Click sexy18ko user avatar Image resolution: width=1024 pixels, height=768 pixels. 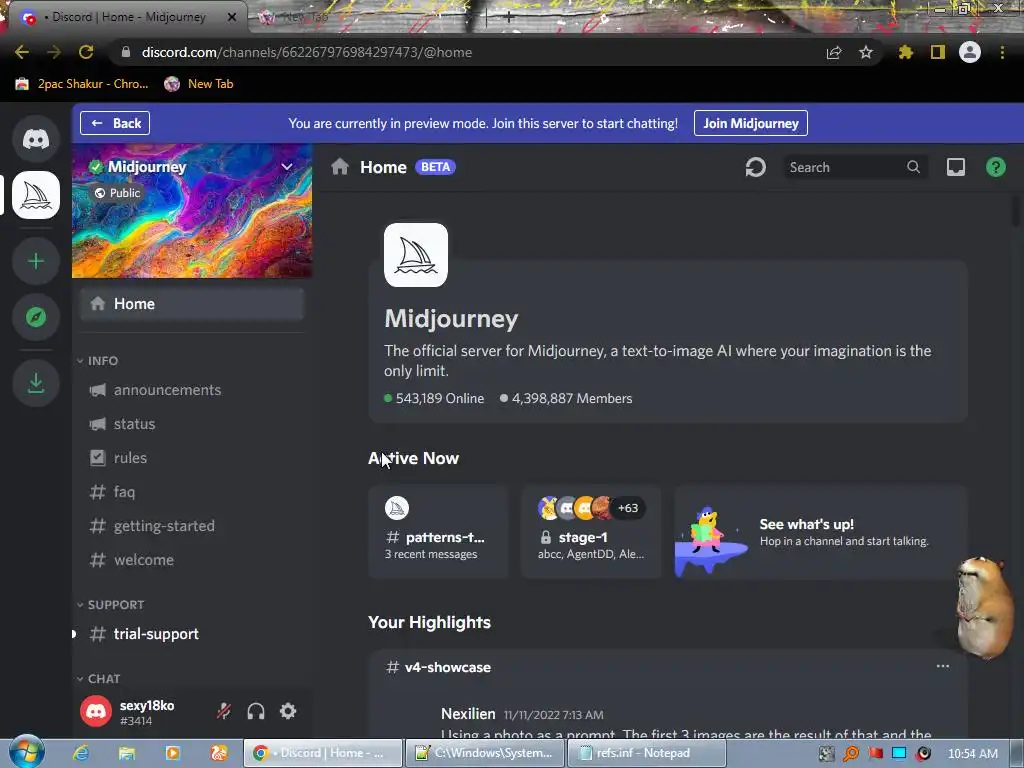96,711
